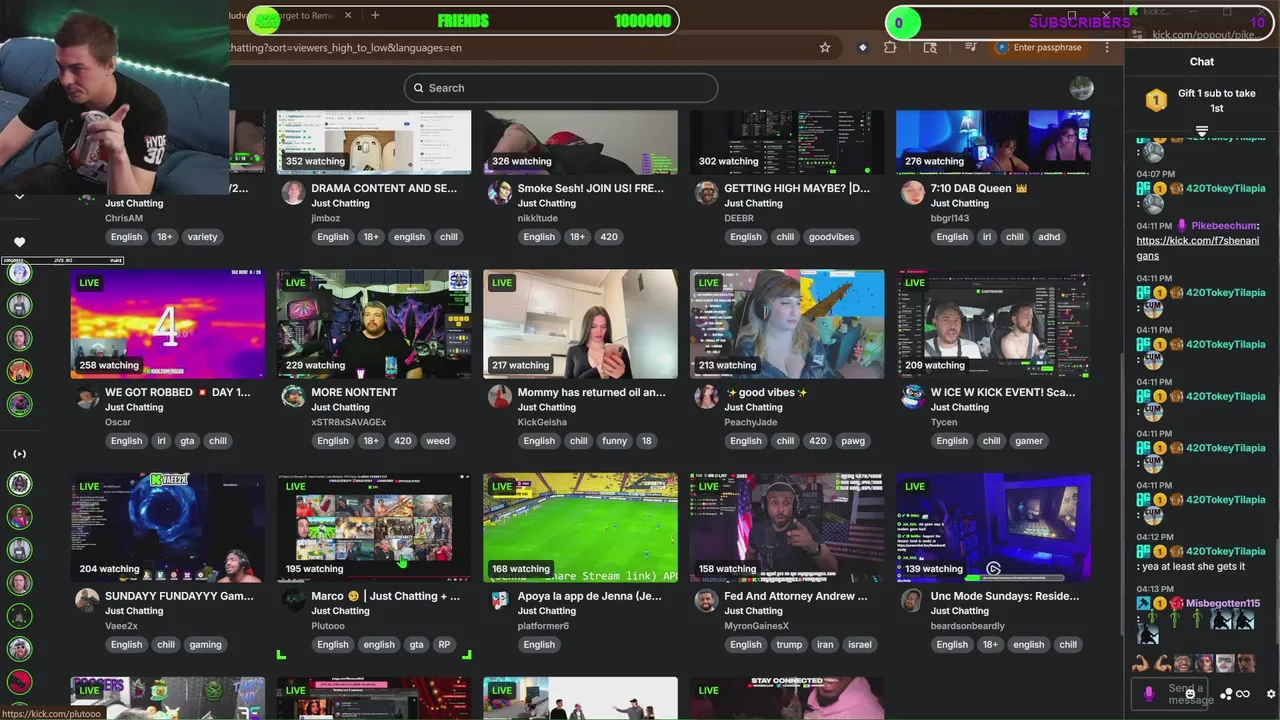Select the pawg tag under PeachyJade

point(852,441)
